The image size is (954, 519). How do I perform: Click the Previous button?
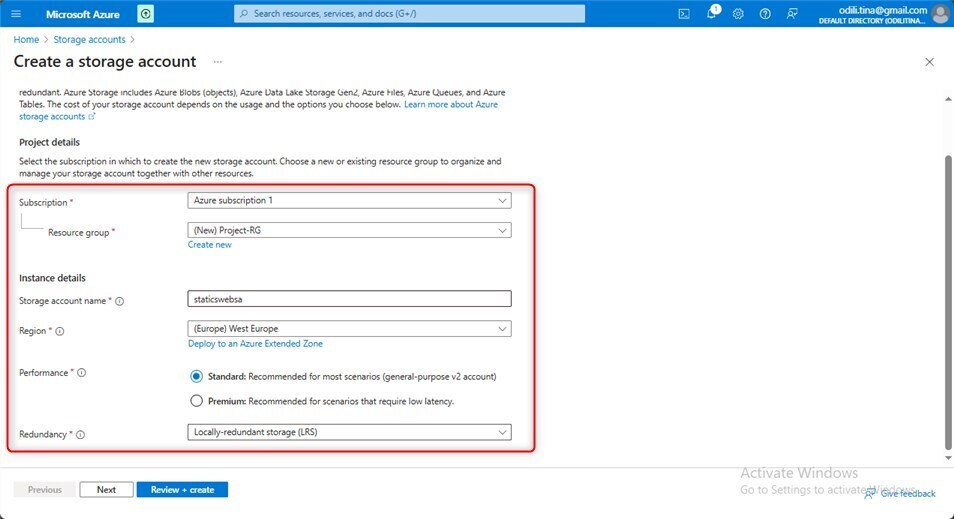[45, 490]
